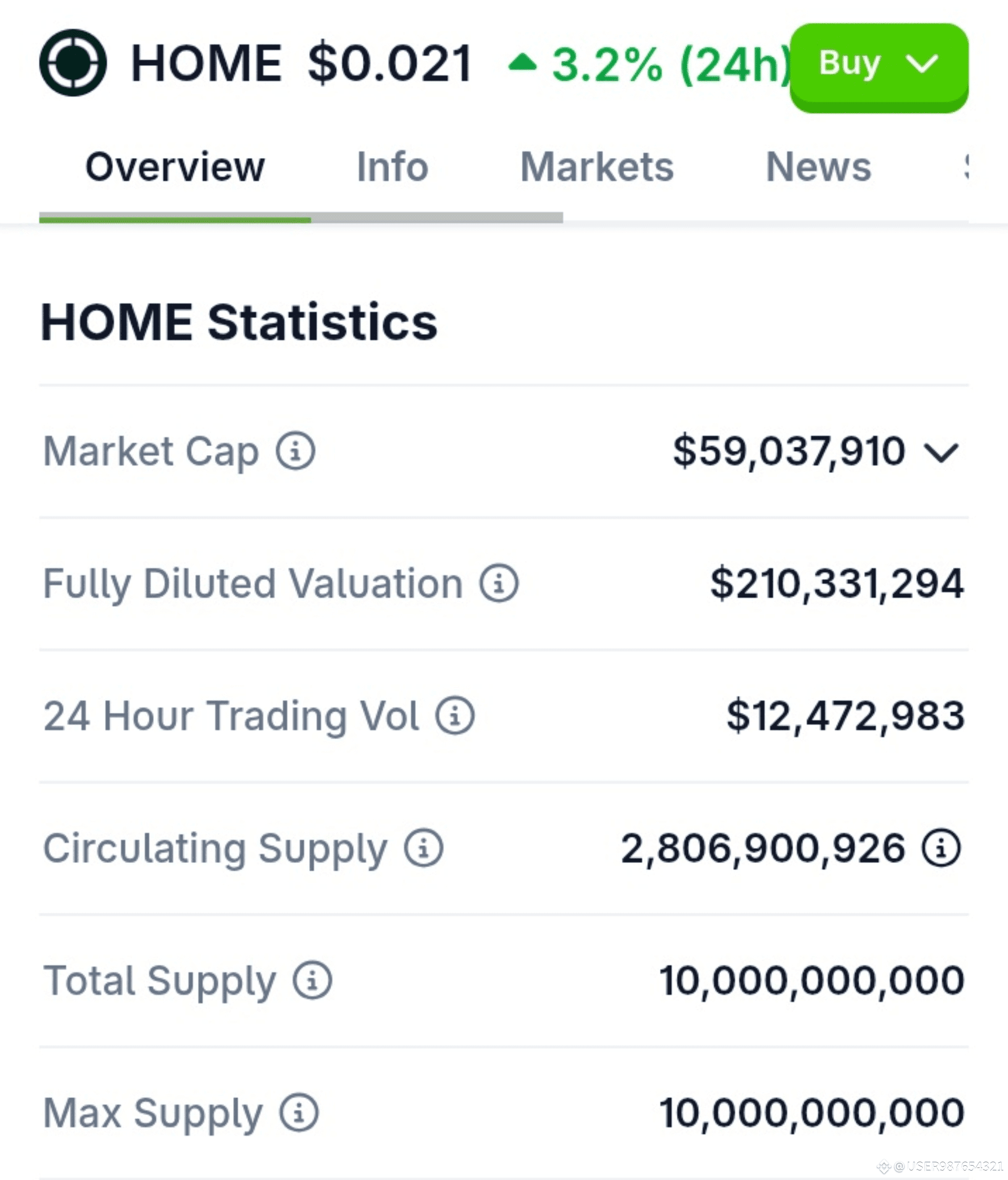Open Max Supply info icon
1008x1180 pixels.
coord(299,1112)
